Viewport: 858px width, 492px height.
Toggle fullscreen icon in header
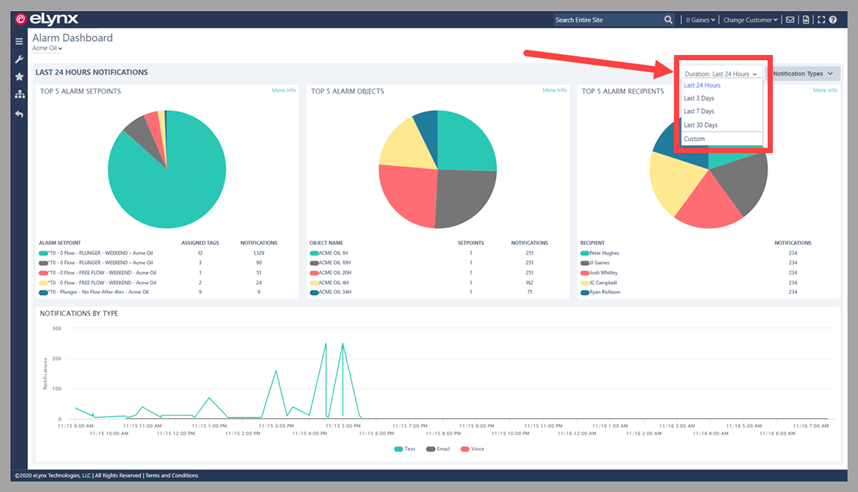[x=821, y=20]
